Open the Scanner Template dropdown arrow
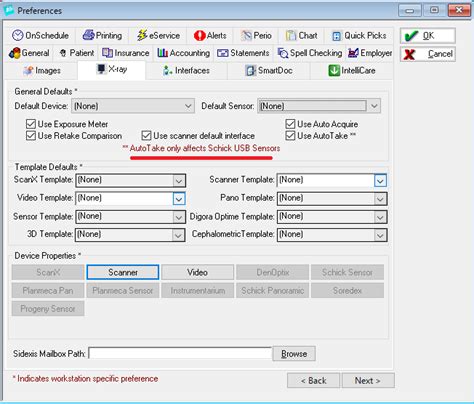 [380, 180]
